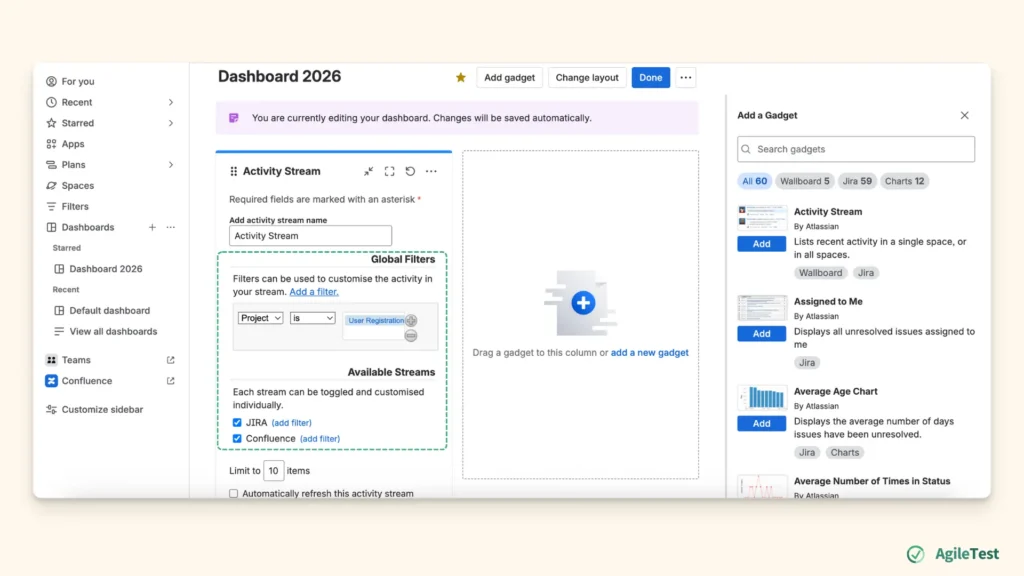
Task: Click add filter link next to Confluence
Action: point(320,439)
